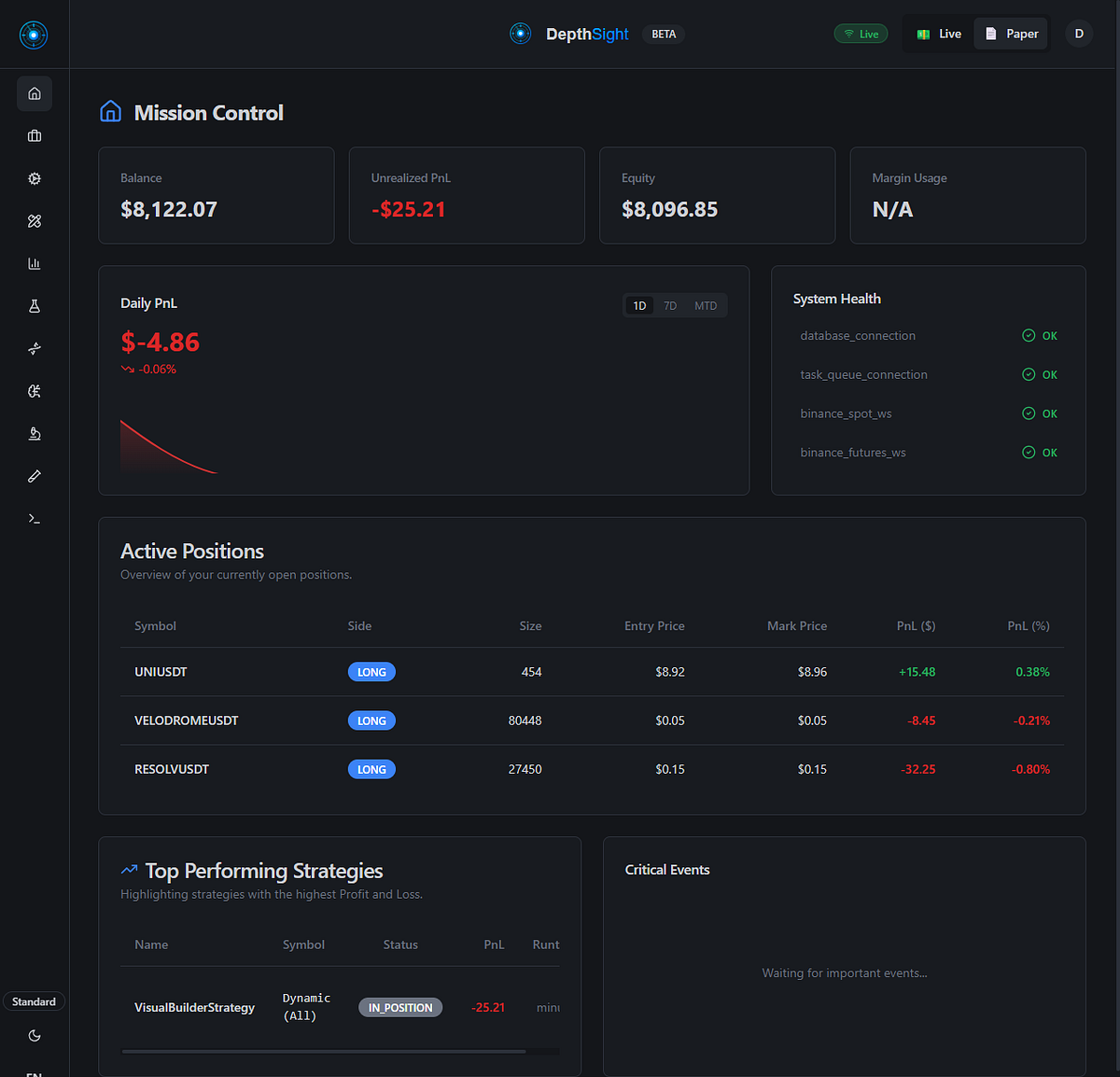Toggle dark mode with the moon icon
The image size is (1120, 1077).
point(34,1035)
